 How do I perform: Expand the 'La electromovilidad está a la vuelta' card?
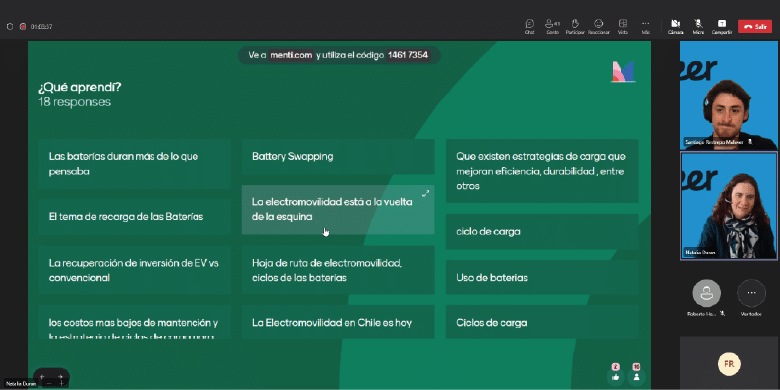(425, 194)
